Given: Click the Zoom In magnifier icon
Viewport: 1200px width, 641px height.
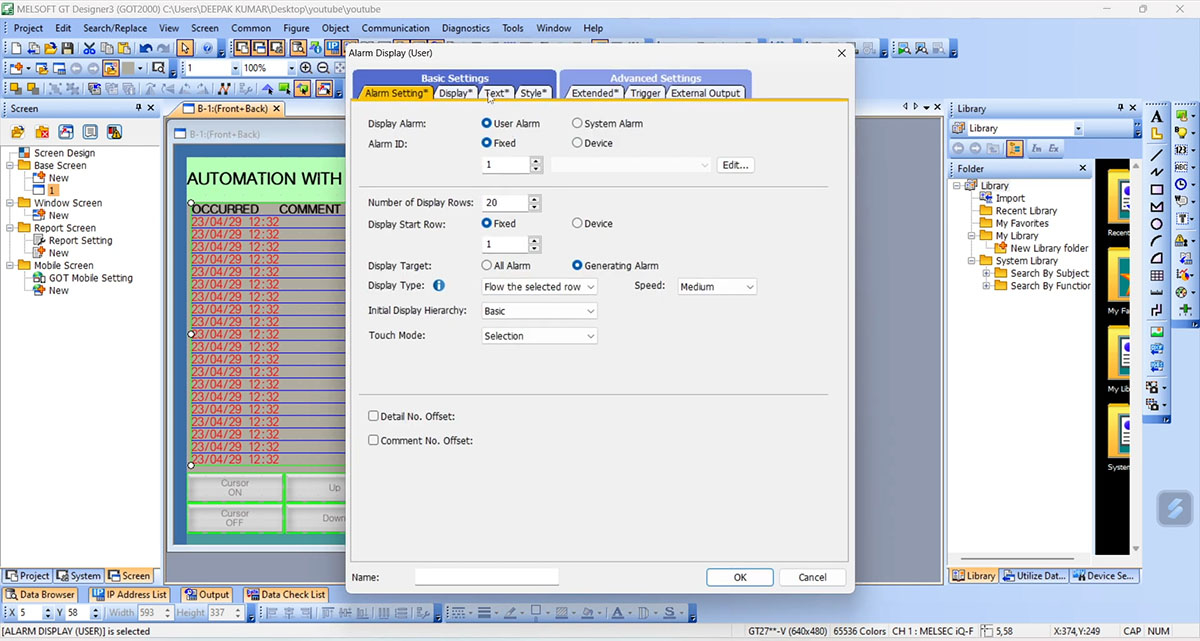Looking at the screenshot, I should pos(307,68).
